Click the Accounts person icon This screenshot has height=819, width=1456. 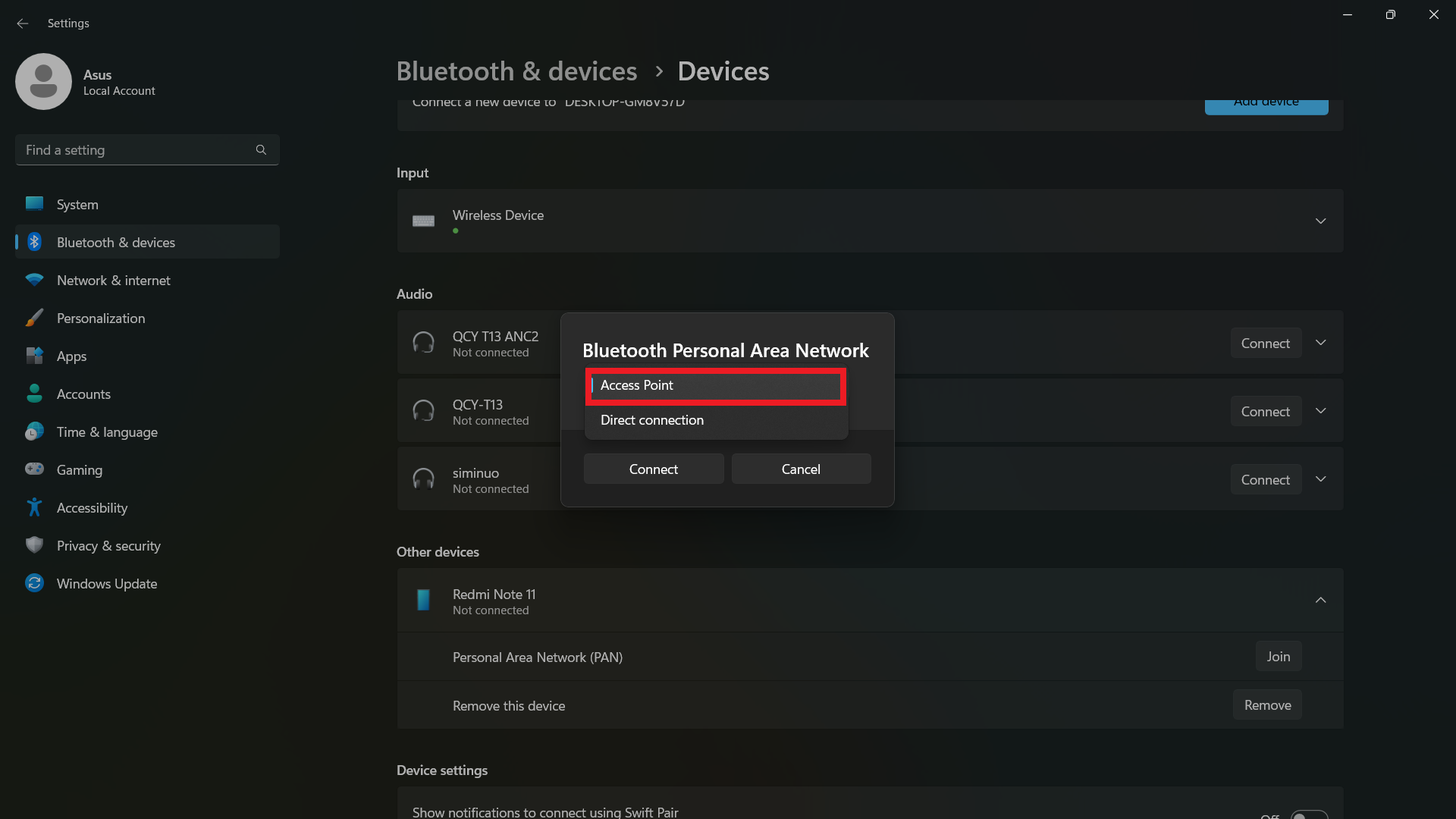(34, 394)
